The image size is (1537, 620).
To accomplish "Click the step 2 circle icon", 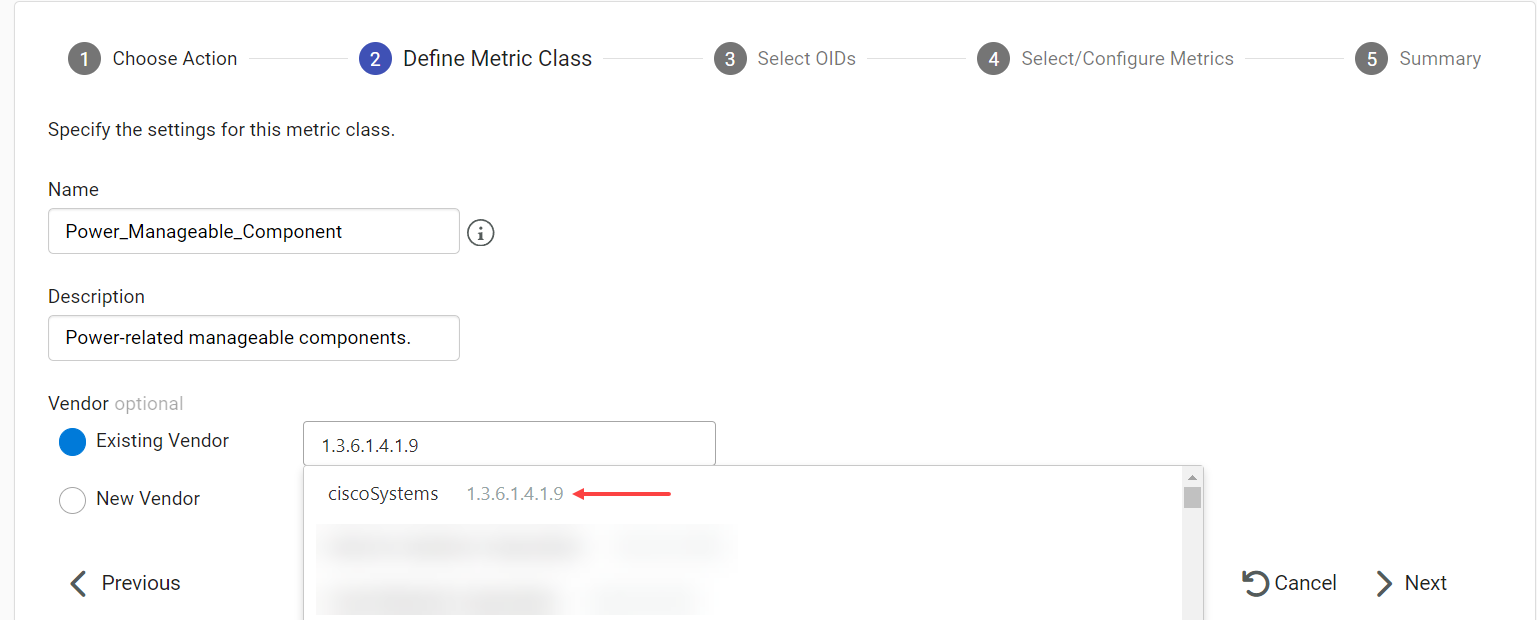I will point(375,59).
